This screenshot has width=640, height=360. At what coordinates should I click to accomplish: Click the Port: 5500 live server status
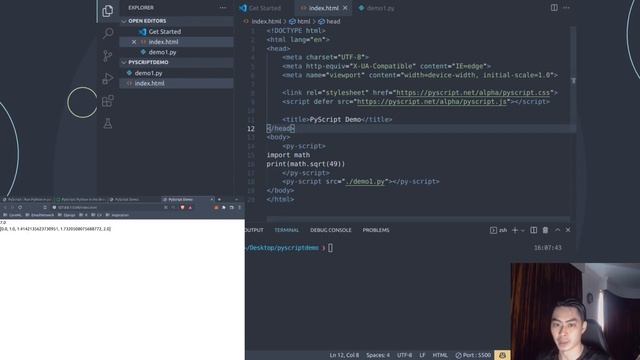tap(473, 355)
